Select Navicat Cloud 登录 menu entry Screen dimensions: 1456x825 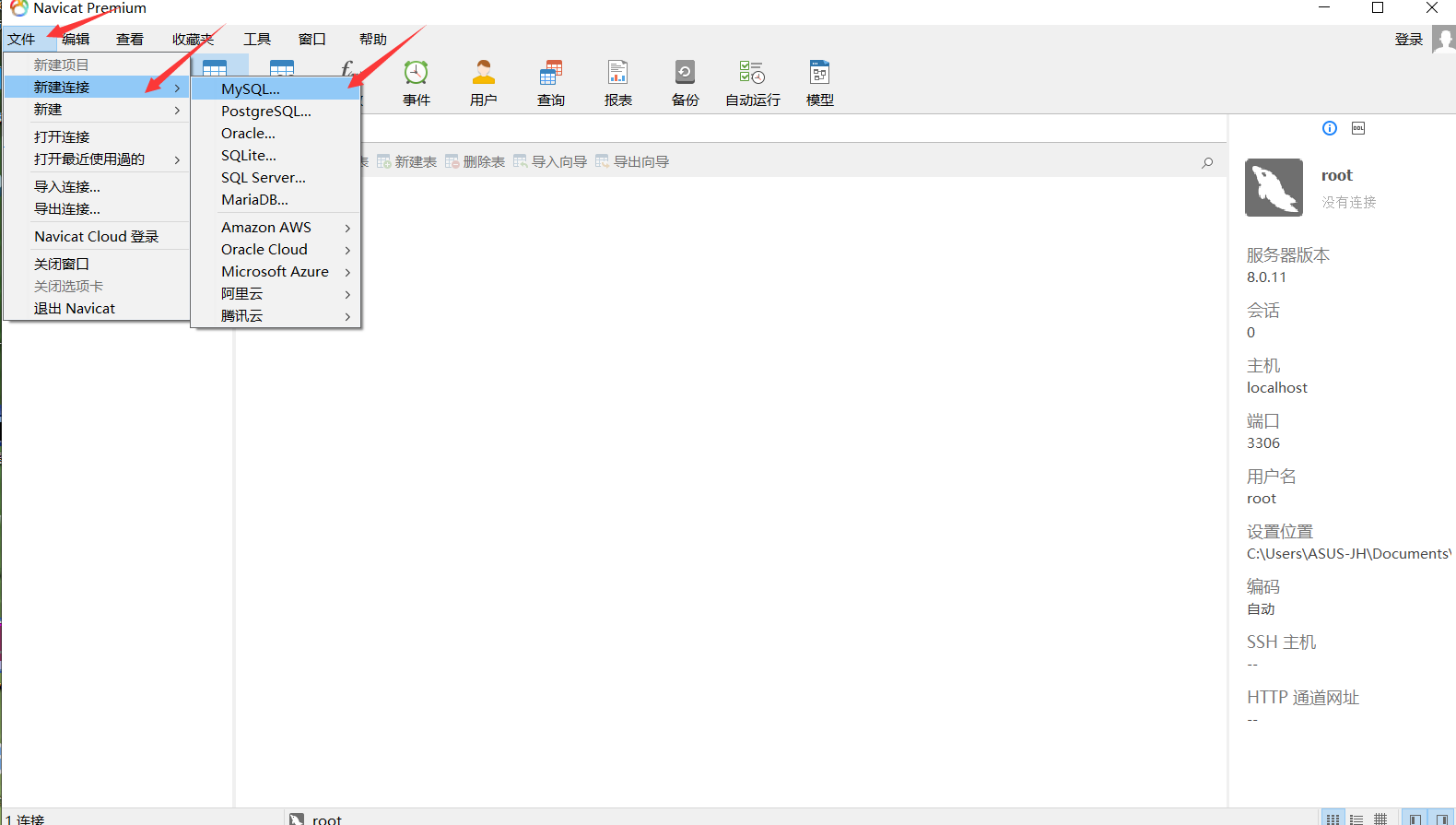pos(97,237)
